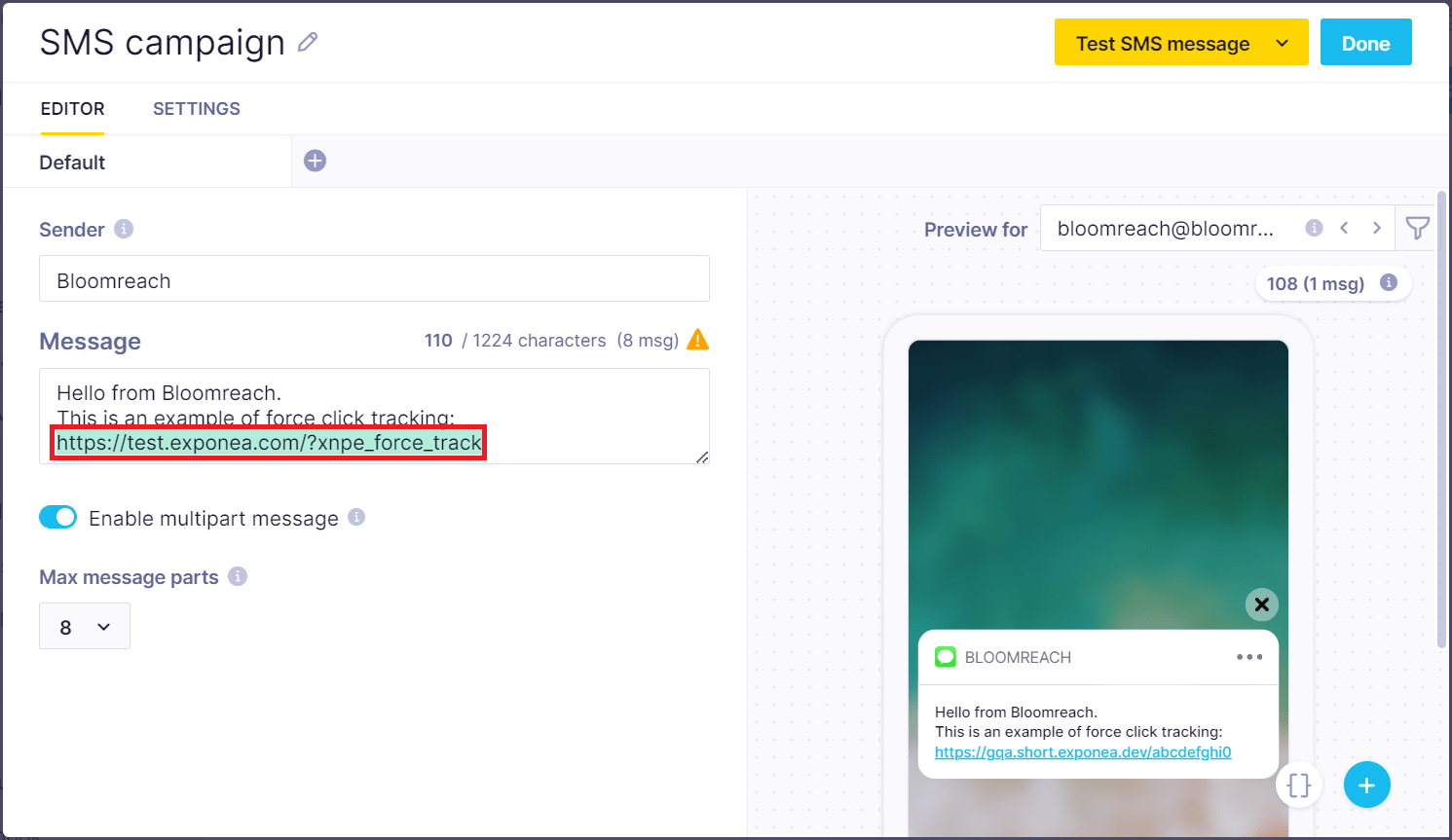Click the warning triangle near the character count
This screenshot has height=840, width=1452.
pos(698,340)
